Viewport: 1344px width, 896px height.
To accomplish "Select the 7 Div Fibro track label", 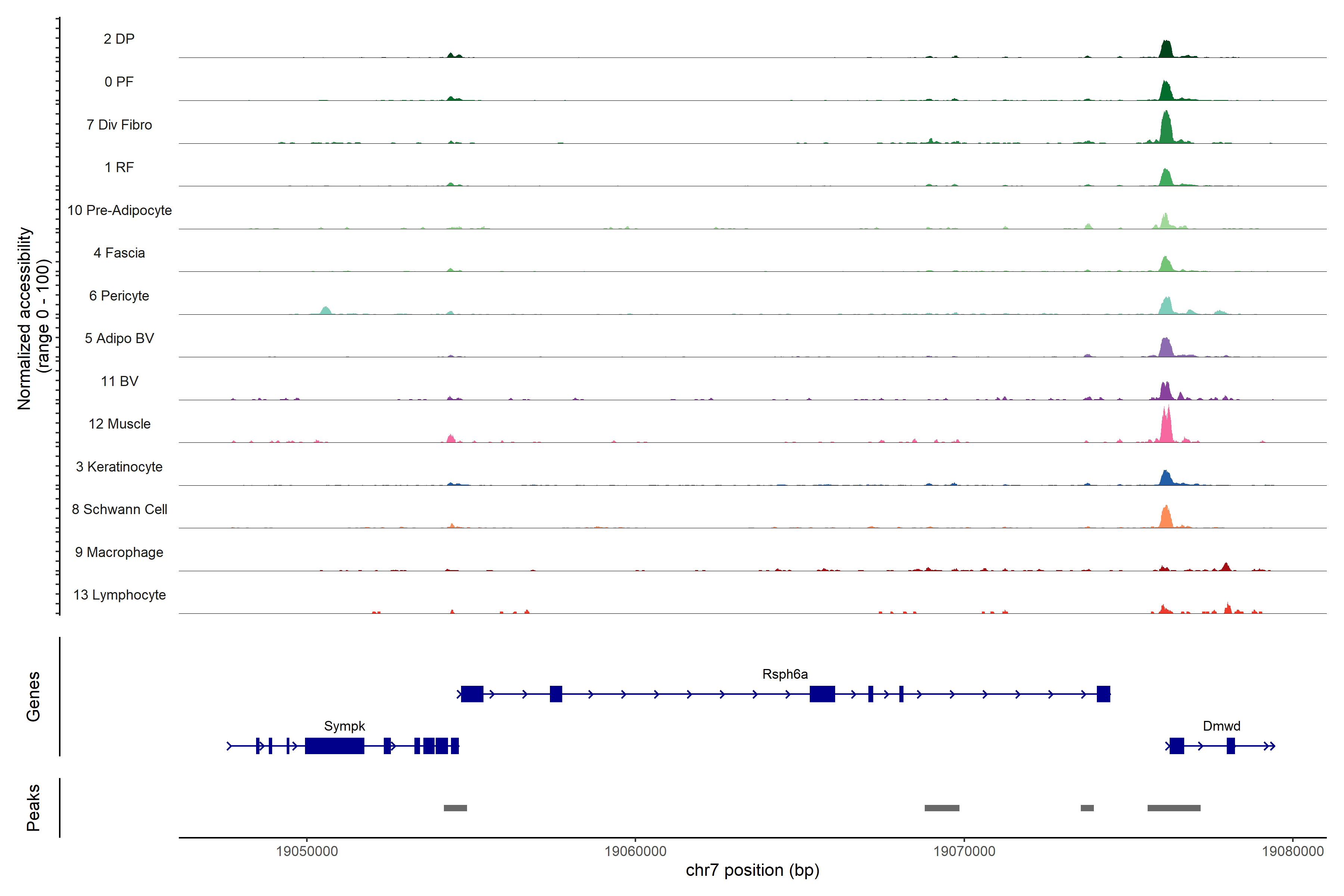I will [119, 125].
